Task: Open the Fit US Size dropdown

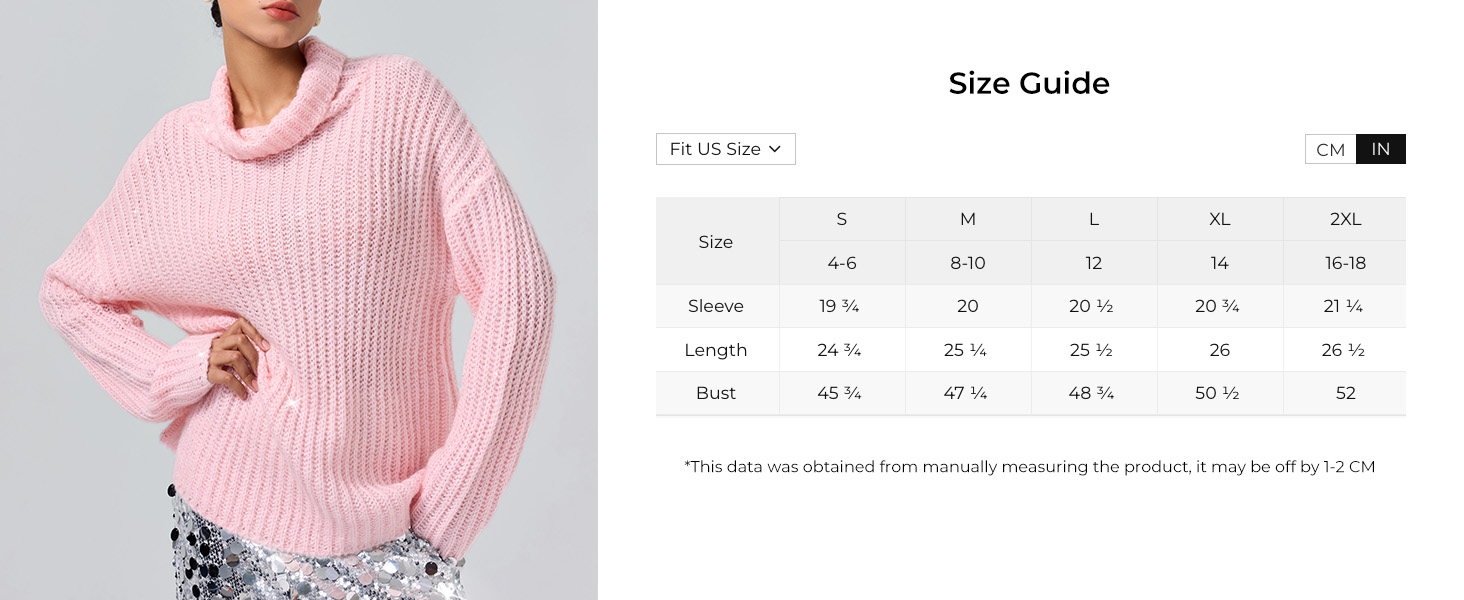Action: click(725, 149)
